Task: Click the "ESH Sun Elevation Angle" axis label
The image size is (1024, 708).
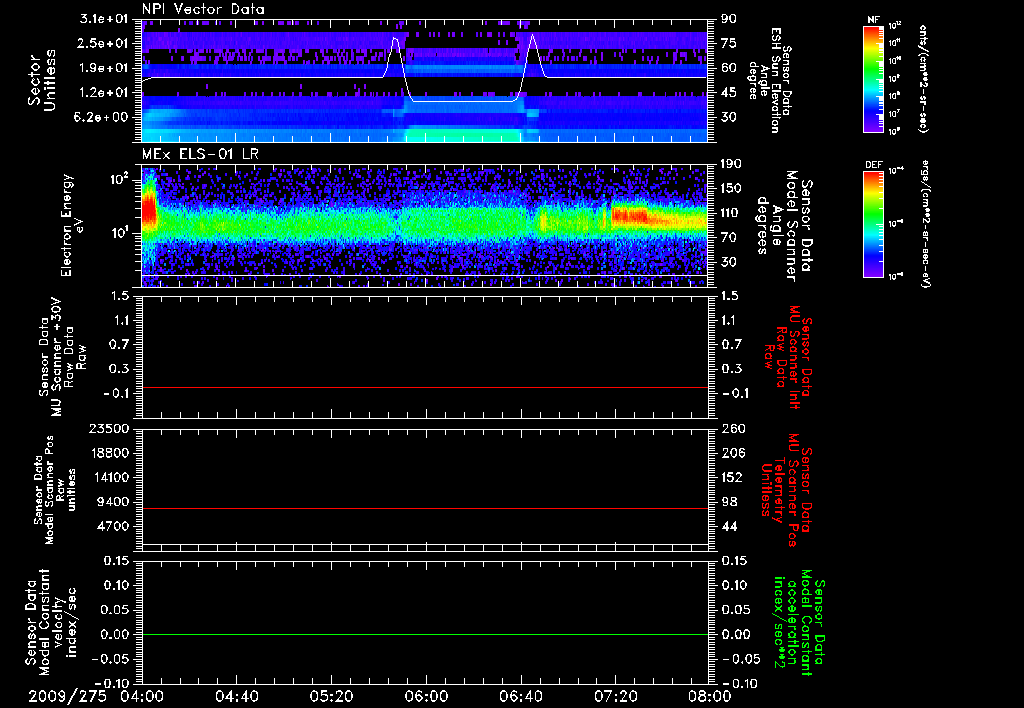Action: (x=767, y=80)
